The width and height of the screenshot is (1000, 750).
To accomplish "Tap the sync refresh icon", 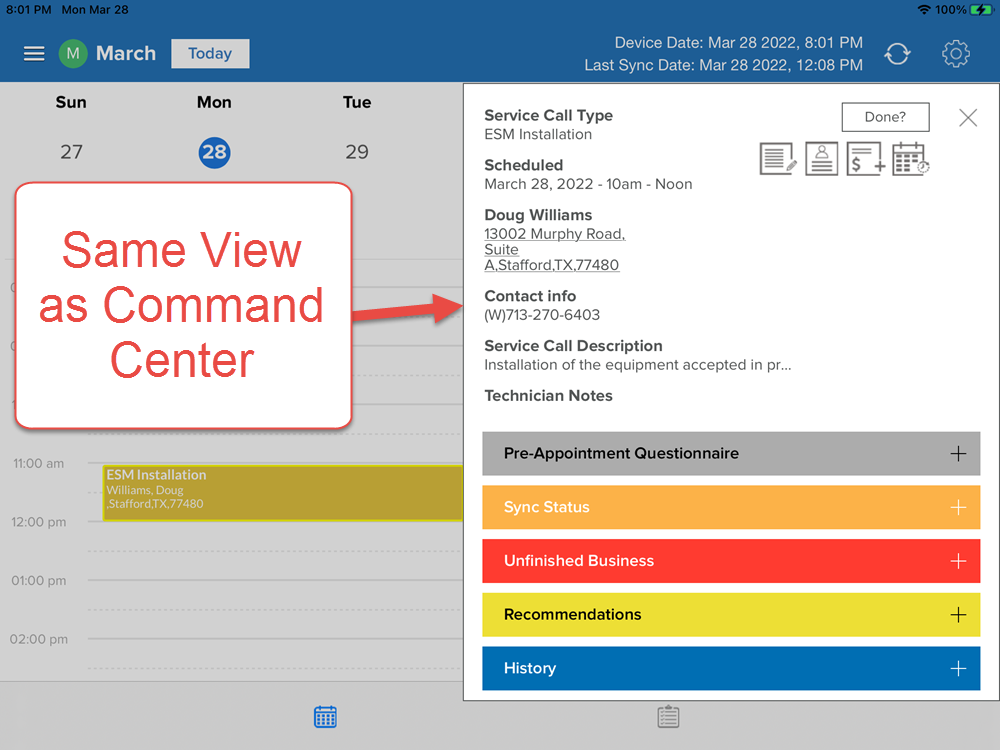I will coord(897,54).
